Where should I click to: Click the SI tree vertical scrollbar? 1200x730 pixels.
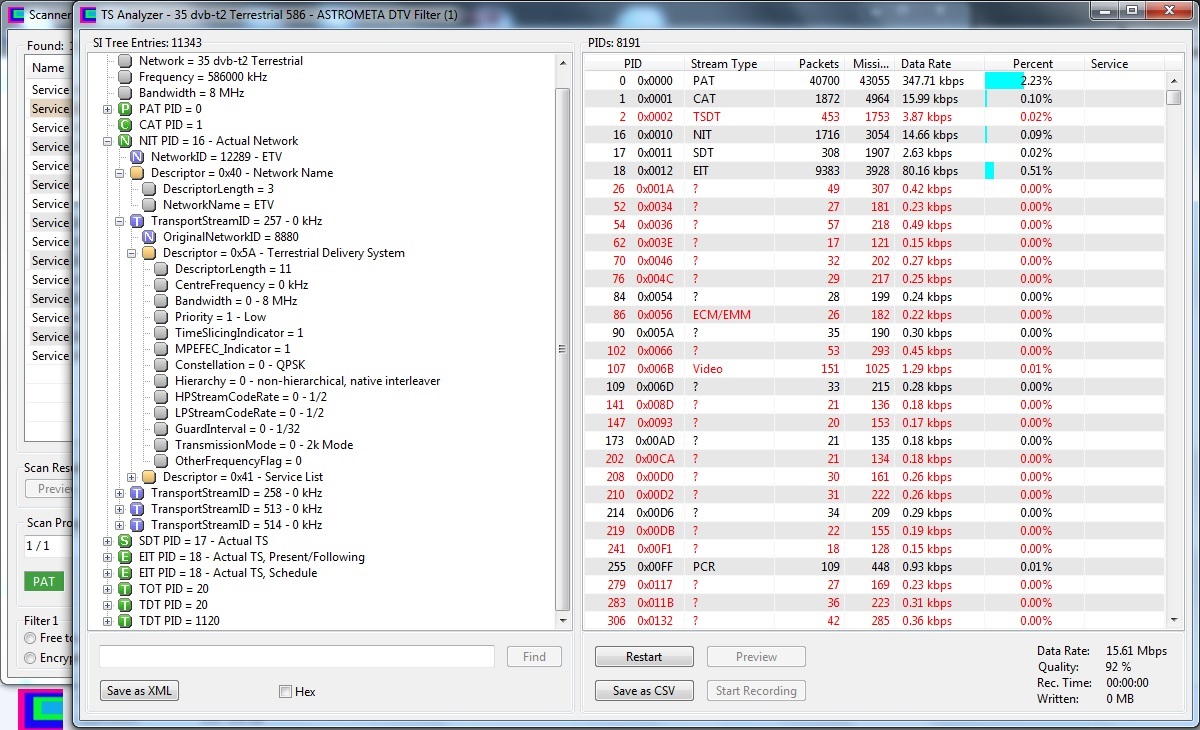[562, 341]
